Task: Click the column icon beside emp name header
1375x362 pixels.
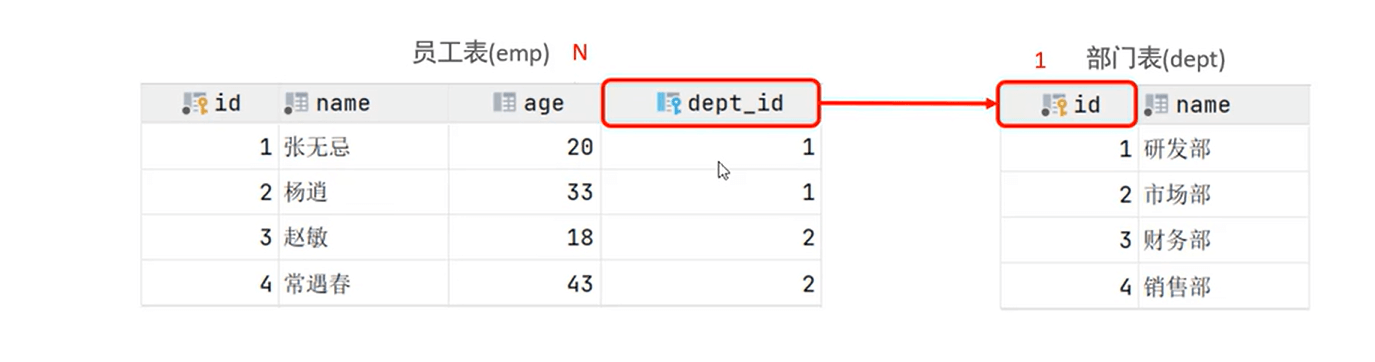Action: [296, 102]
